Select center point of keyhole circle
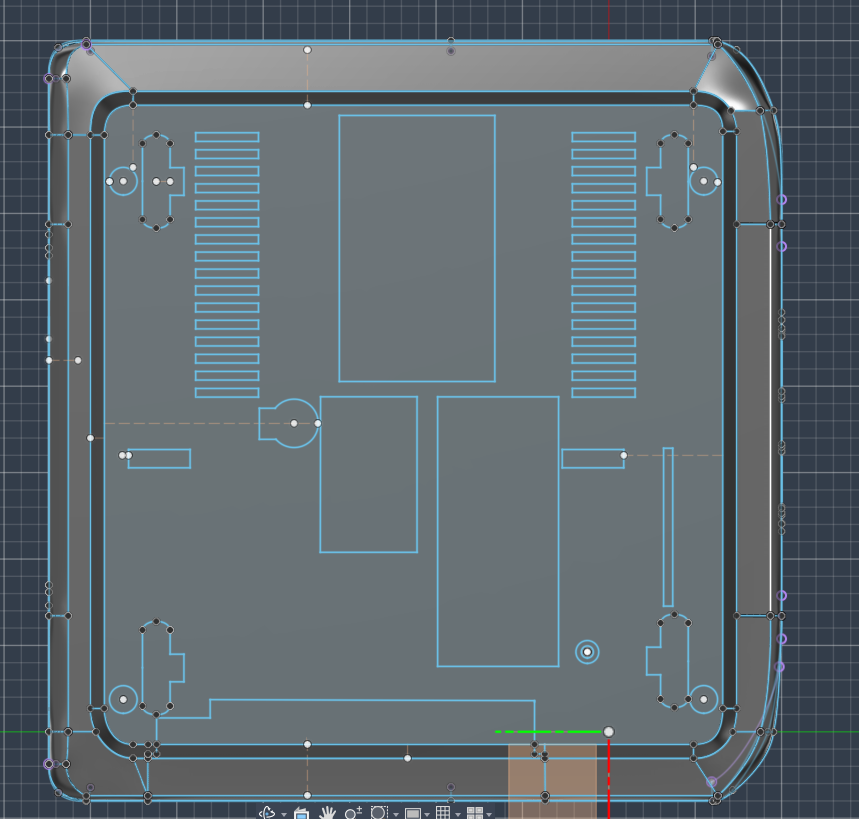 click(294, 423)
